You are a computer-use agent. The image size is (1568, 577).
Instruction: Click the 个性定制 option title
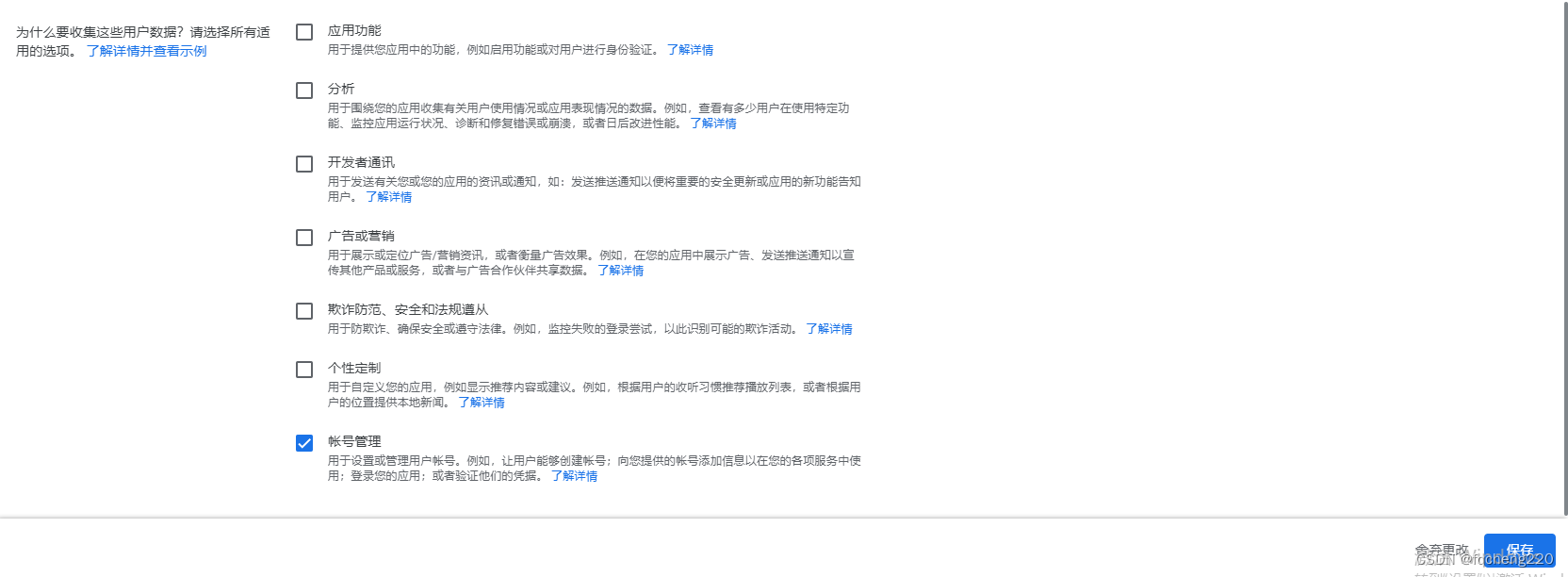354,368
